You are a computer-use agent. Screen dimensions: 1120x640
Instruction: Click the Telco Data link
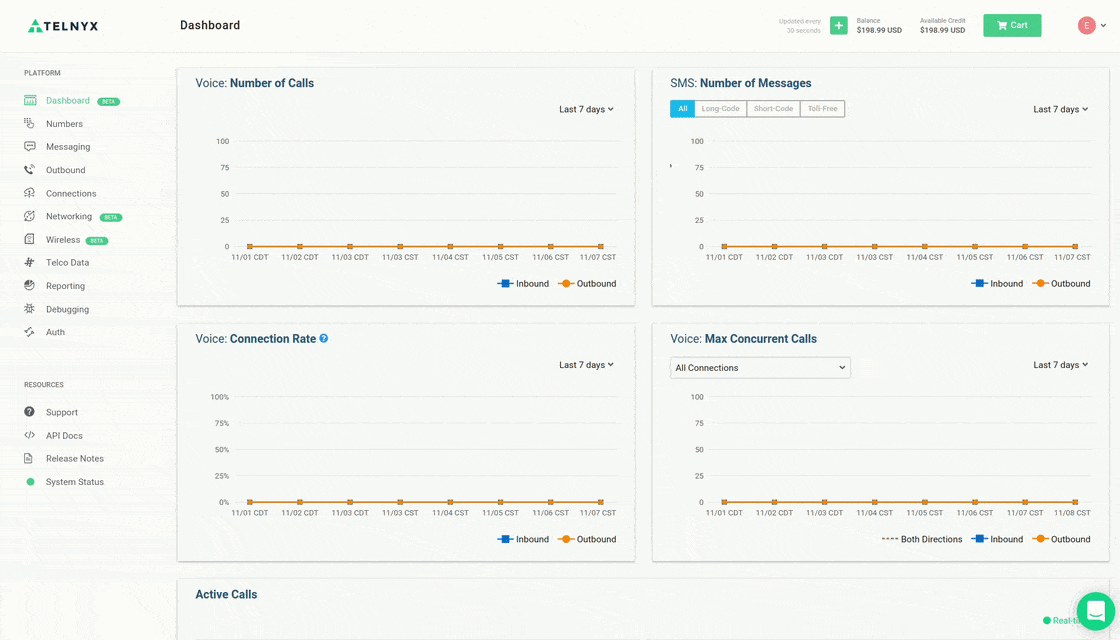[67, 263]
